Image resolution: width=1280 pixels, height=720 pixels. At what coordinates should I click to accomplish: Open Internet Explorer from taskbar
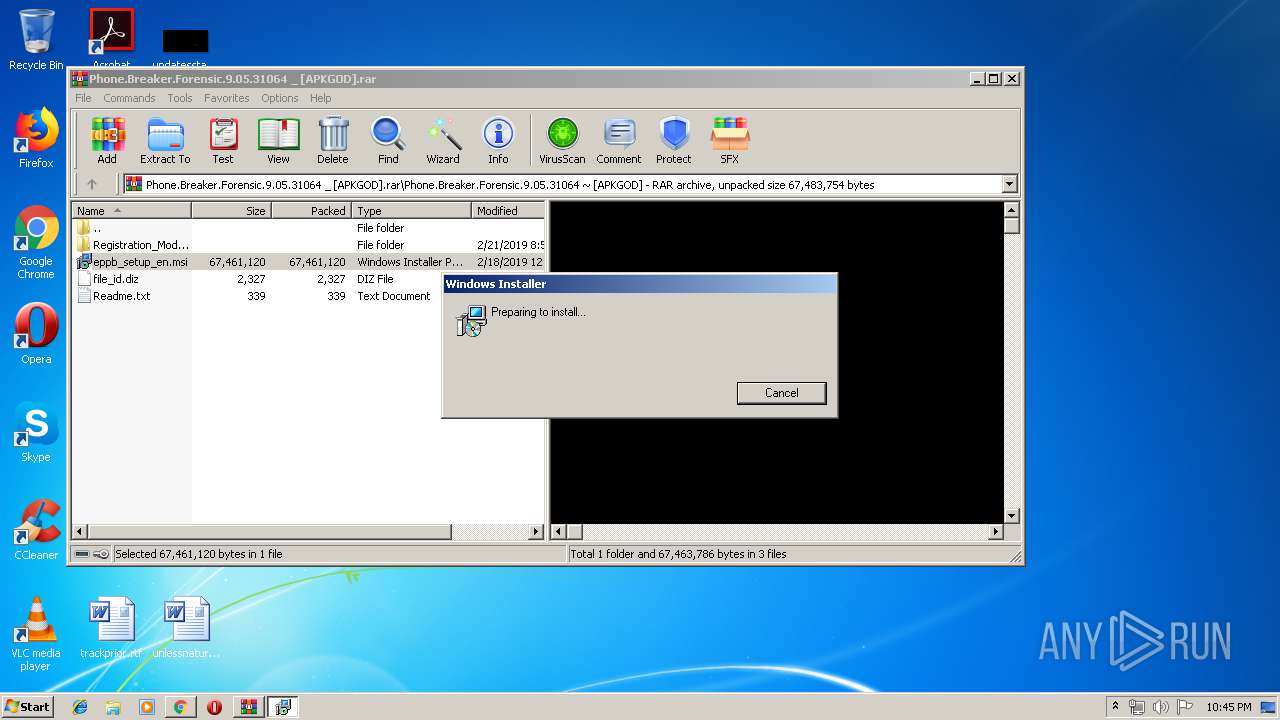pos(80,707)
